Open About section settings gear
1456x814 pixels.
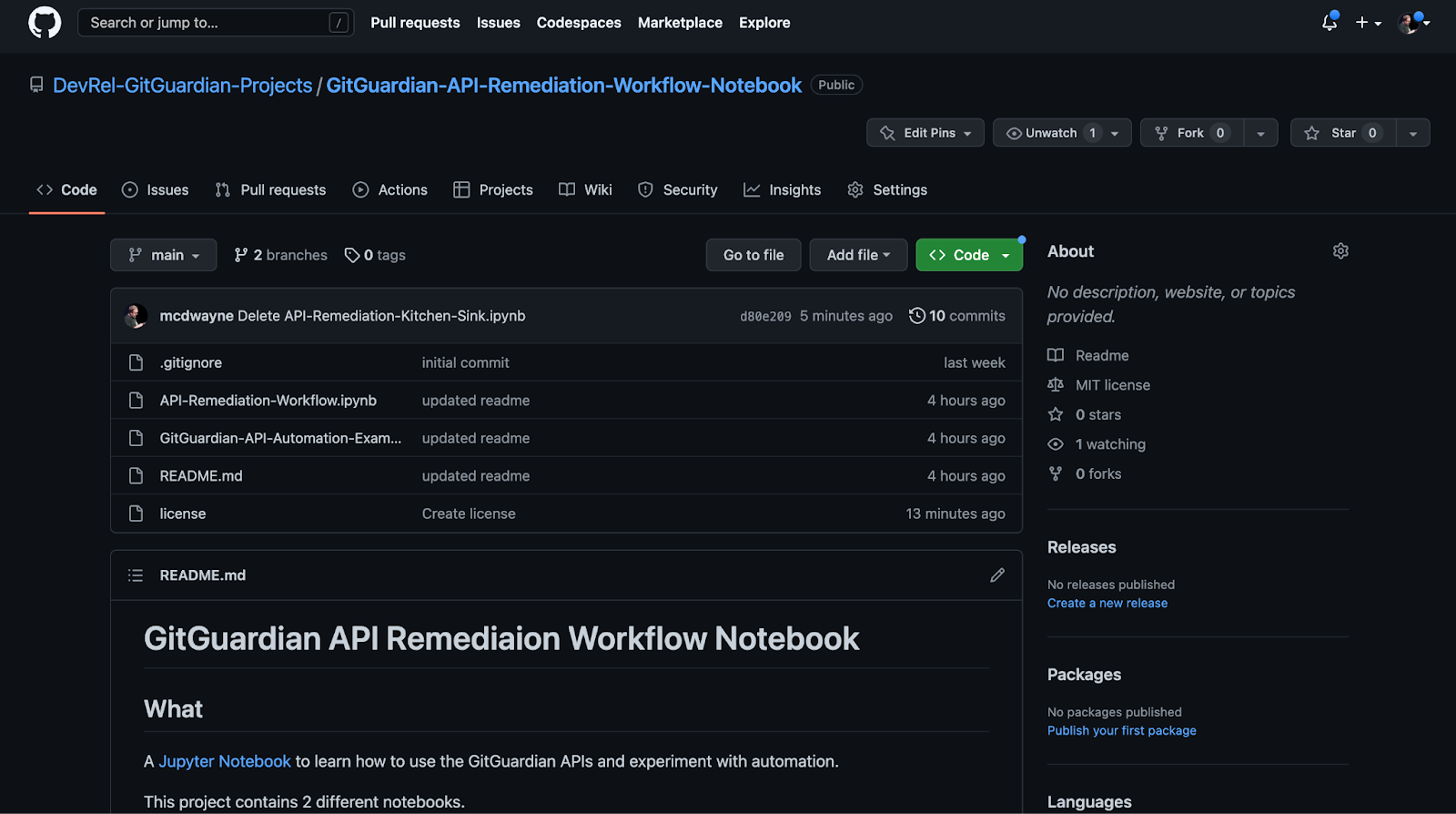[x=1340, y=251]
